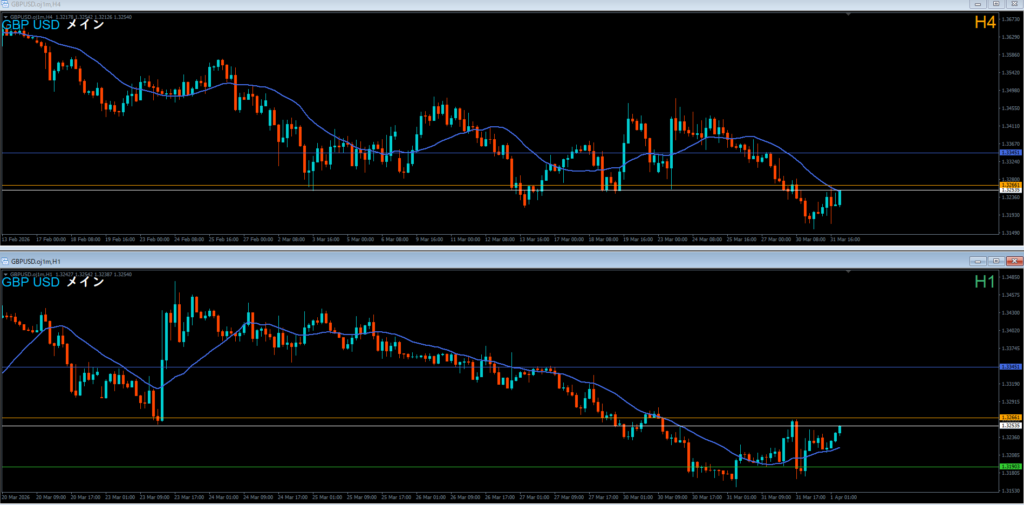Click the small arrow before GBPUSD.oj1m,H4 info text
This screenshot has width=1024, height=505.
pos(5,16)
